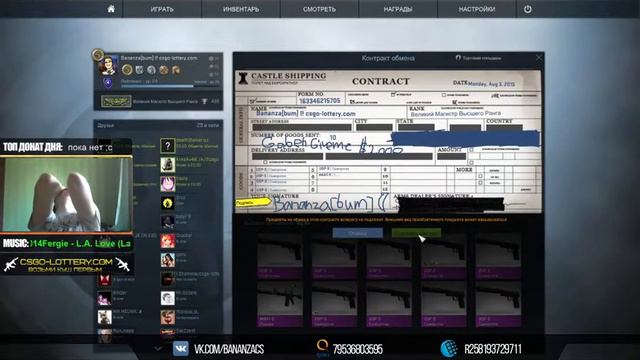Open friend with yellow flame avatar
Screen dimensions: 640x360
pos(167,203)
